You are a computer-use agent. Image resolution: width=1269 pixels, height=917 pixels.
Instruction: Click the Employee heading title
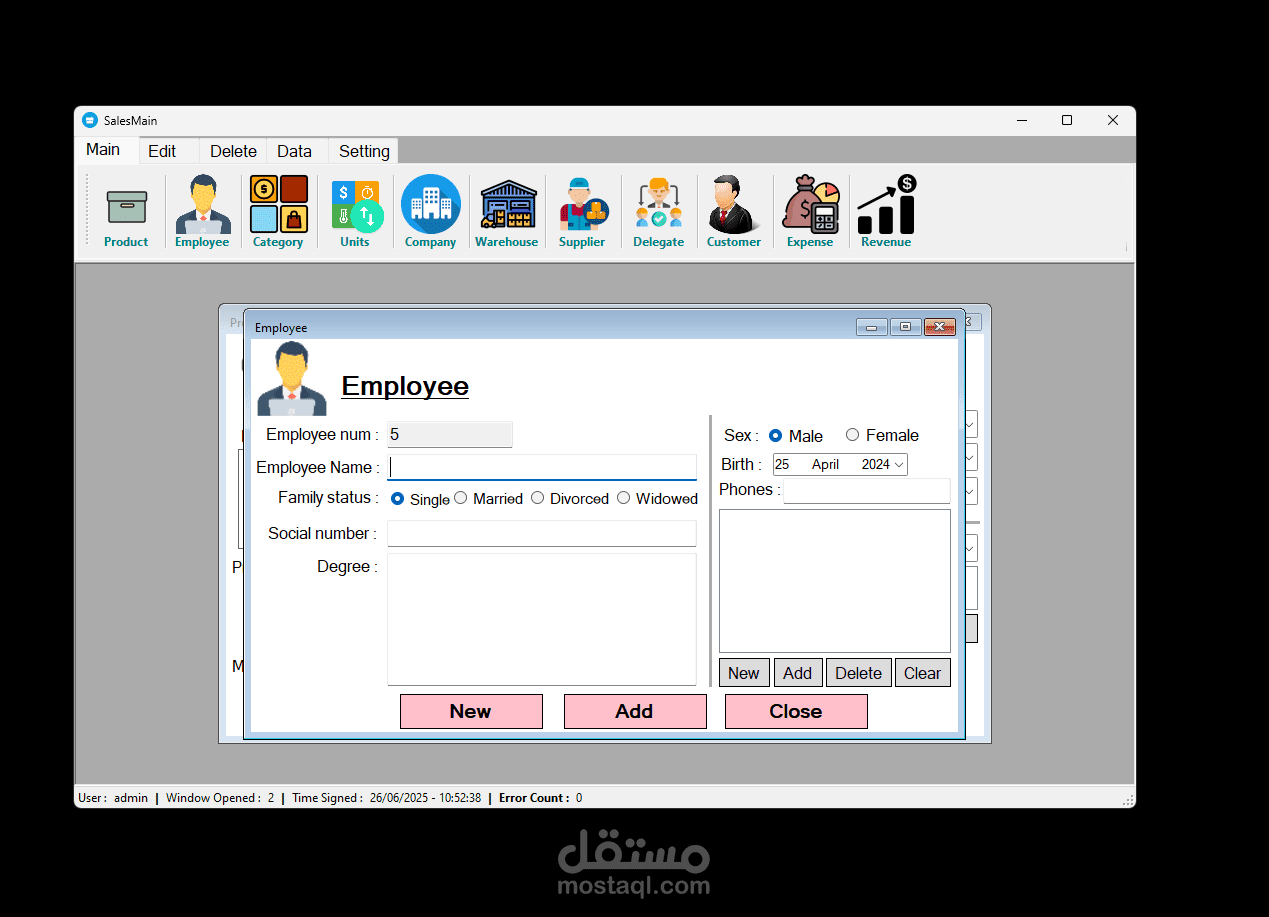coord(405,386)
